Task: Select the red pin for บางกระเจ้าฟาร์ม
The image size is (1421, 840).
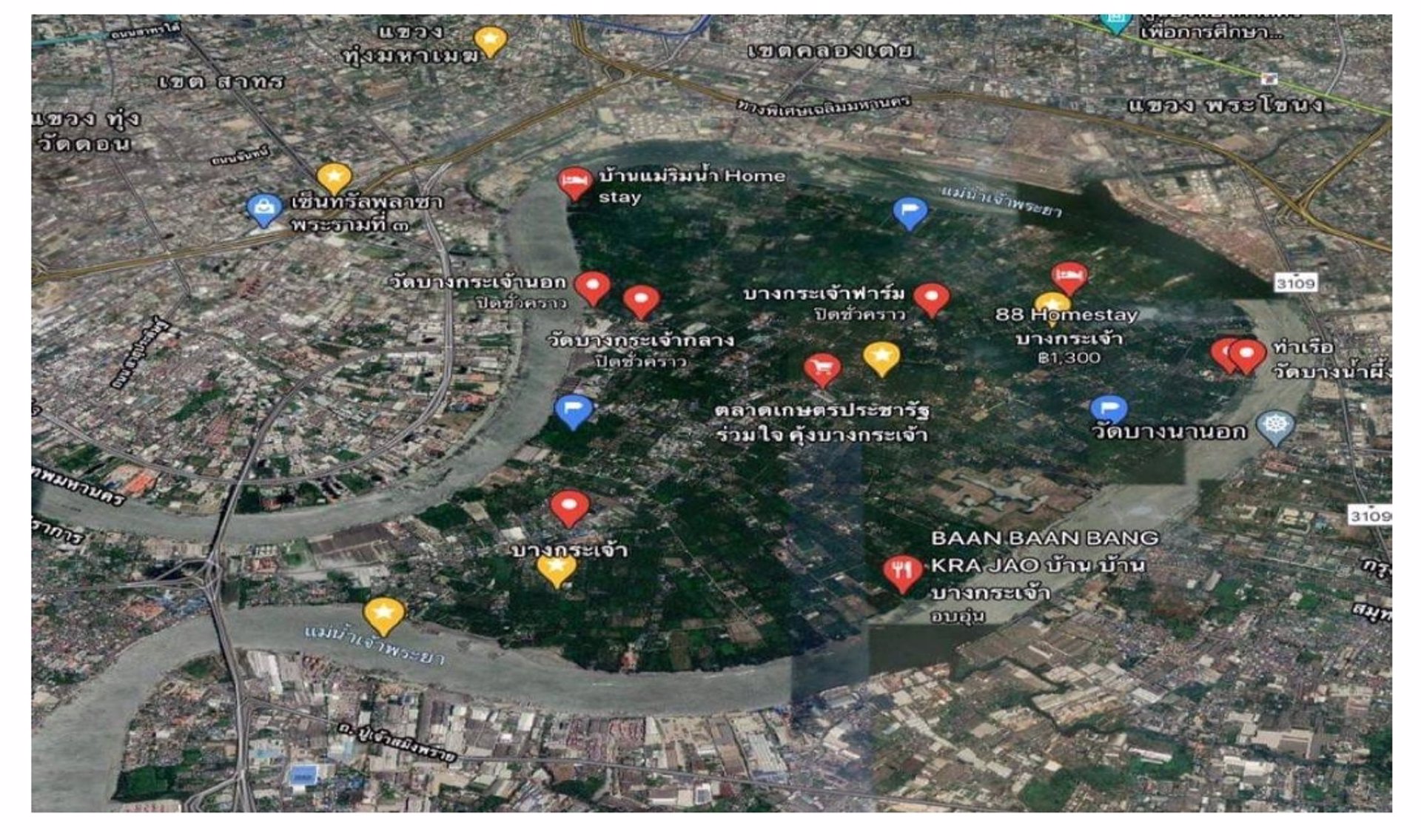Action: (x=932, y=300)
